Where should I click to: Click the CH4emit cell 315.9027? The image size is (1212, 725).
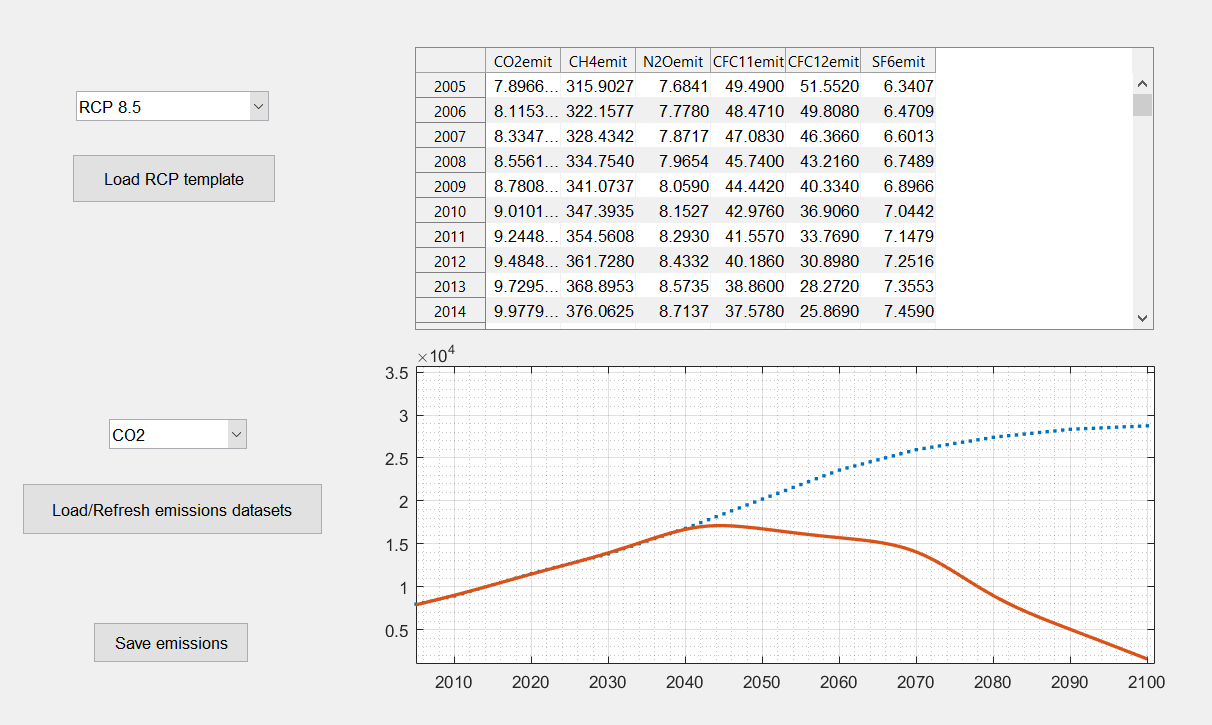coord(598,87)
